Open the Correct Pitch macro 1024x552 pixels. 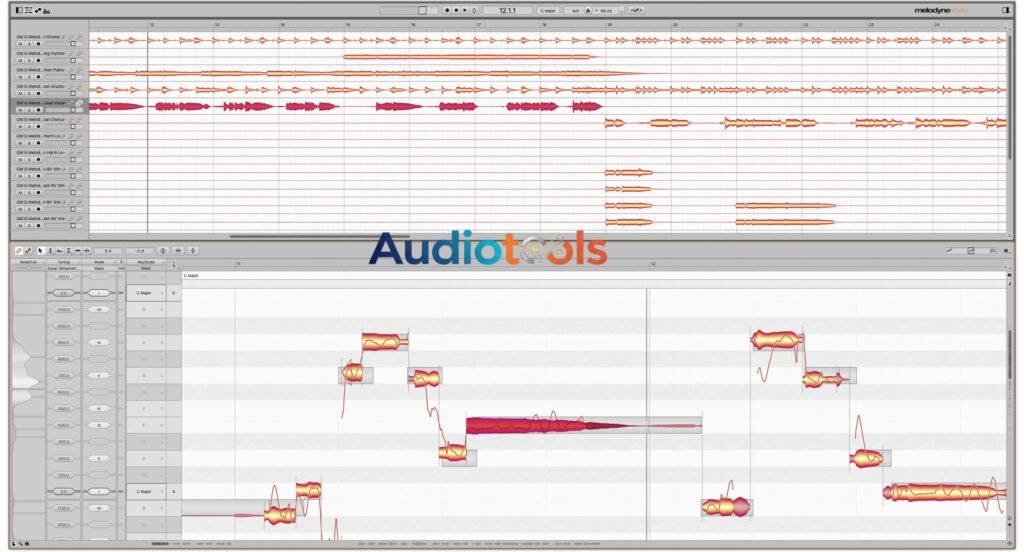click(x=163, y=251)
